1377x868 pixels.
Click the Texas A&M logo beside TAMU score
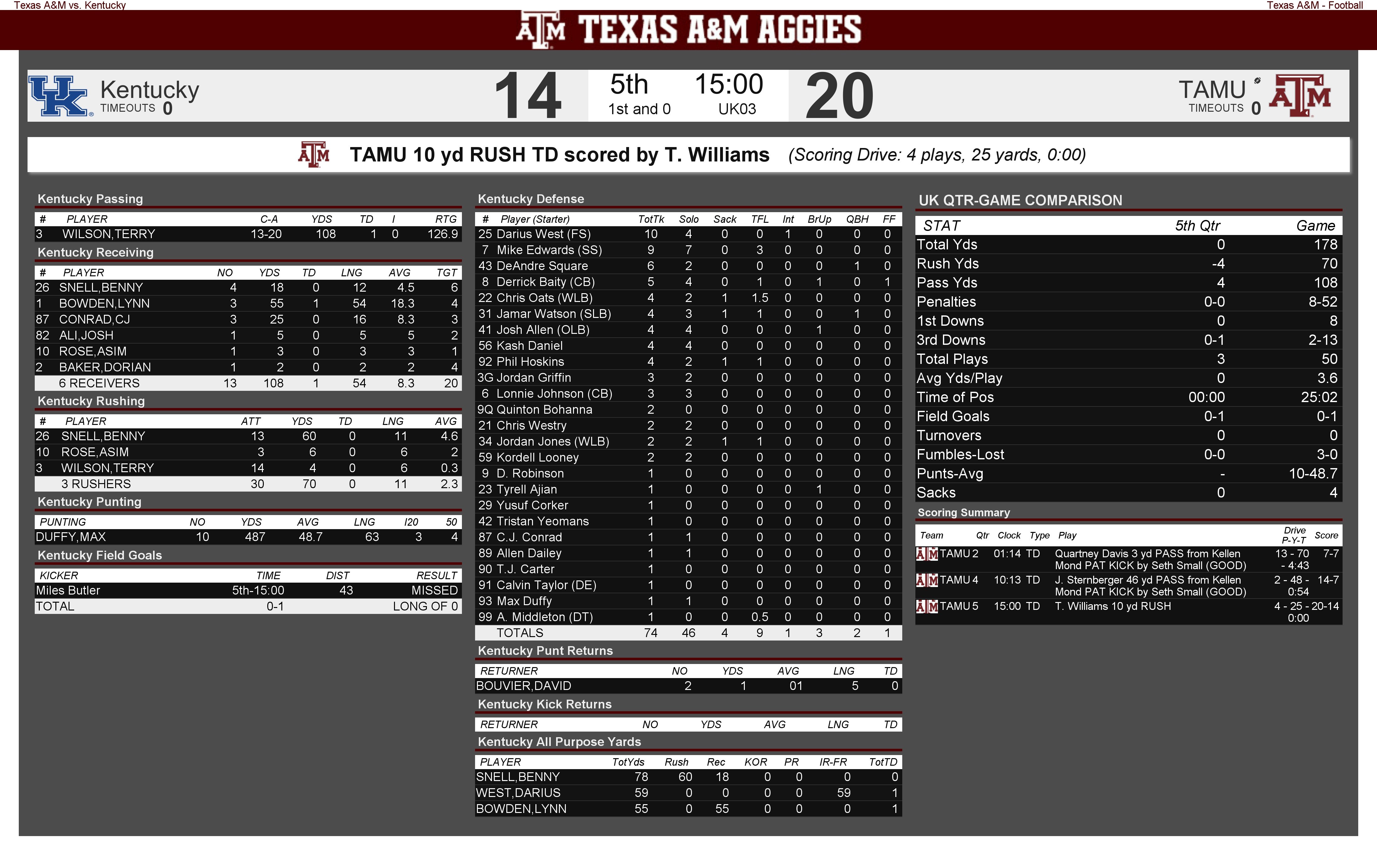1300,95
